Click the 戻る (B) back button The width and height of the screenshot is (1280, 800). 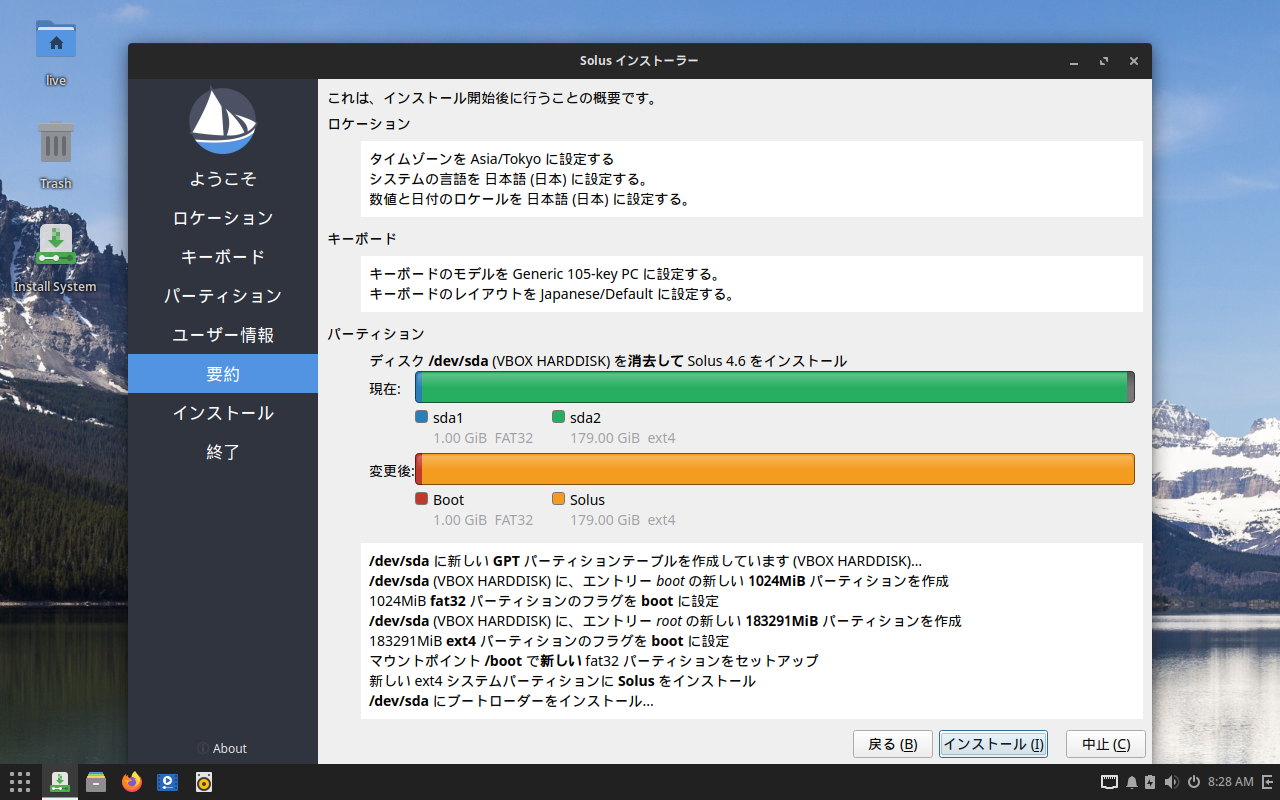point(893,744)
